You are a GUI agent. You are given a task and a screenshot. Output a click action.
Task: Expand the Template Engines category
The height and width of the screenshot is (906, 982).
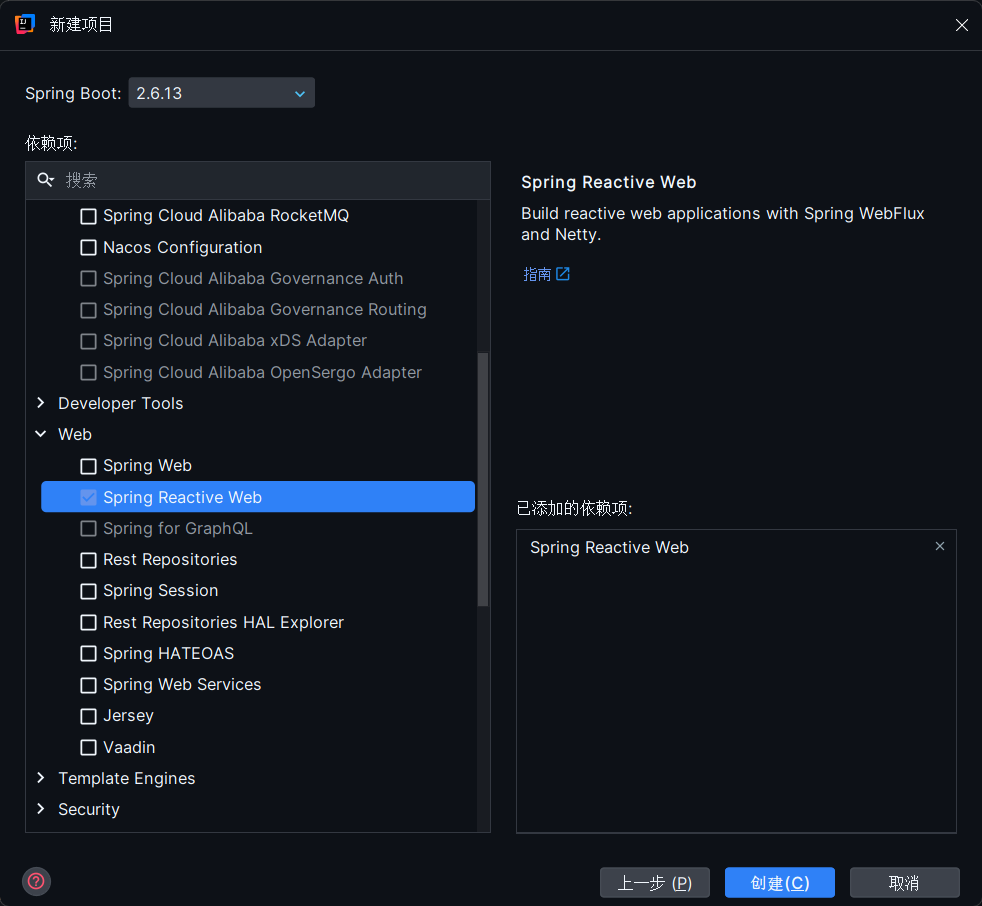pos(41,778)
